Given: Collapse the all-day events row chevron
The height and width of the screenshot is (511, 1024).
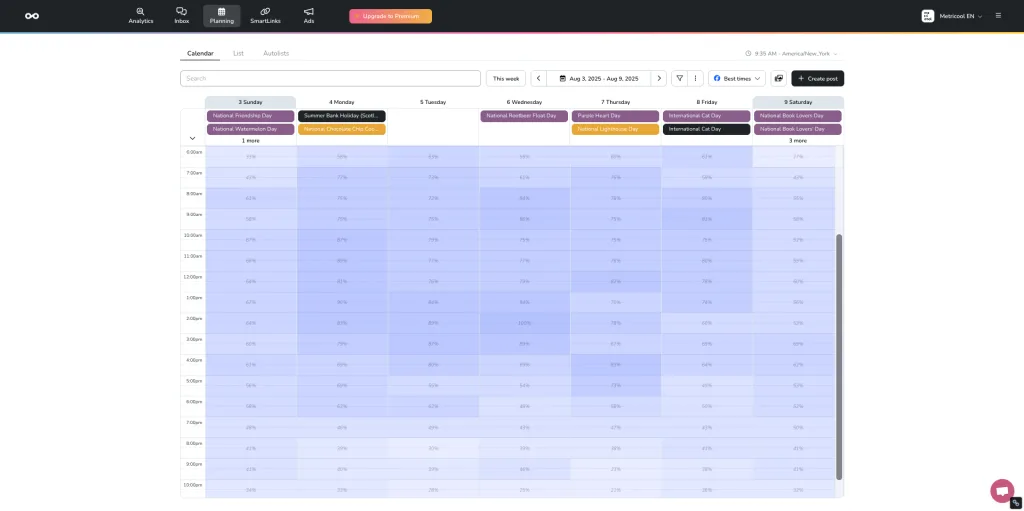Looking at the screenshot, I should click(x=192, y=138).
